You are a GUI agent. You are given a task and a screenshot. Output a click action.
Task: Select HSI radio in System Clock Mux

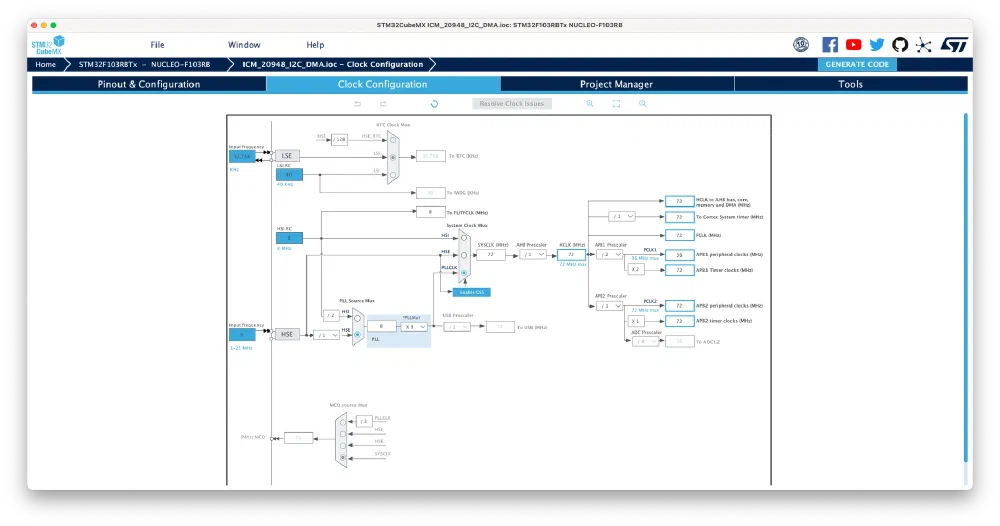(x=464, y=238)
